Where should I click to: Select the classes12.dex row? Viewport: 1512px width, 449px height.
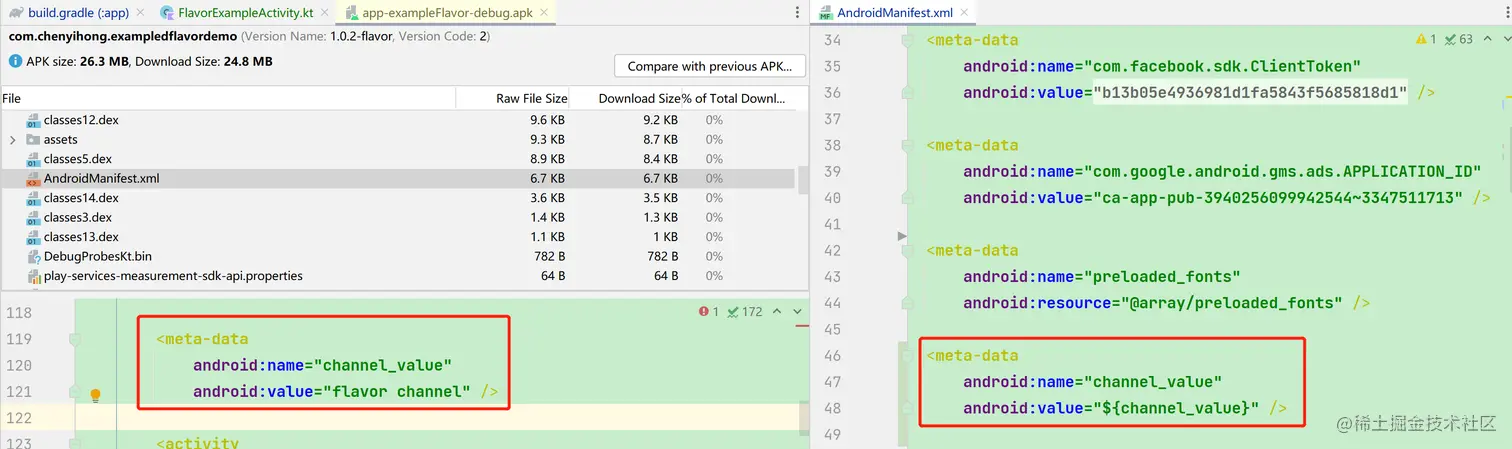[x=398, y=120]
